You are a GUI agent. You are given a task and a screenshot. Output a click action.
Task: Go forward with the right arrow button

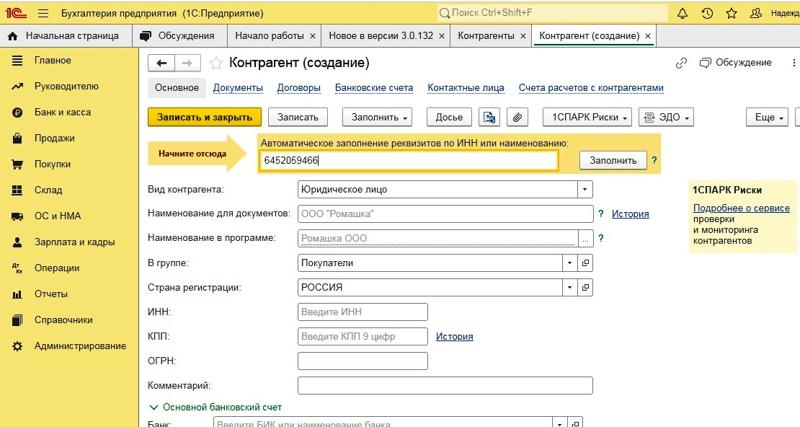point(187,63)
